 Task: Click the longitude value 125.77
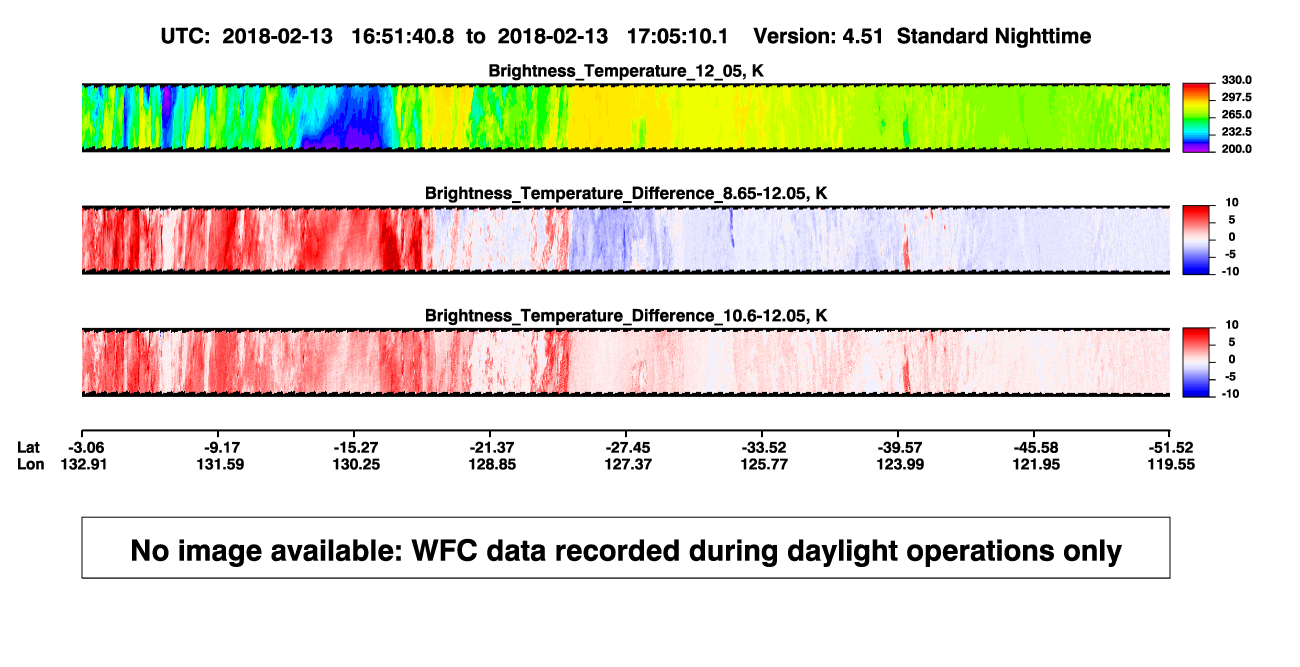click(x=762, y=464)
